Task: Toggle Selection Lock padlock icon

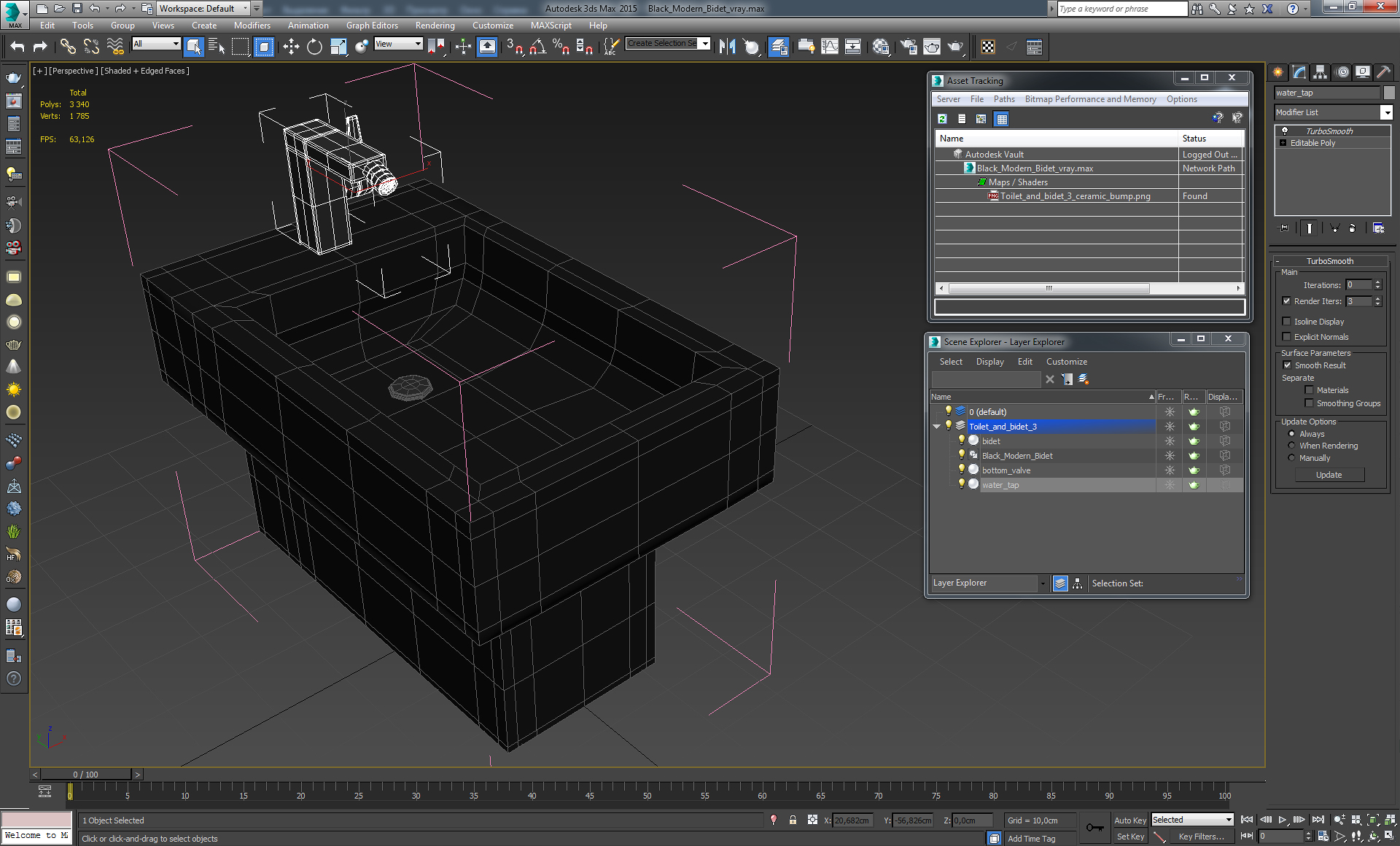Action: (x=793, y=820)
